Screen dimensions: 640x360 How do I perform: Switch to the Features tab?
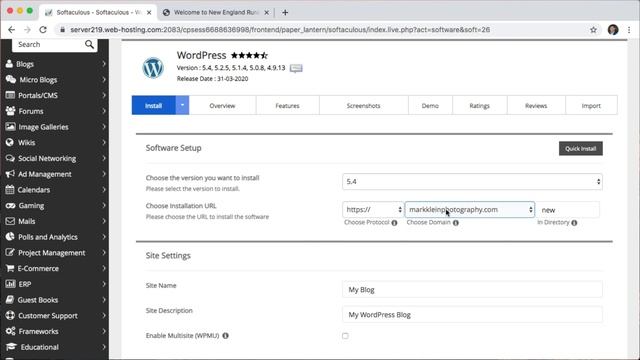(x=287, y=105)
